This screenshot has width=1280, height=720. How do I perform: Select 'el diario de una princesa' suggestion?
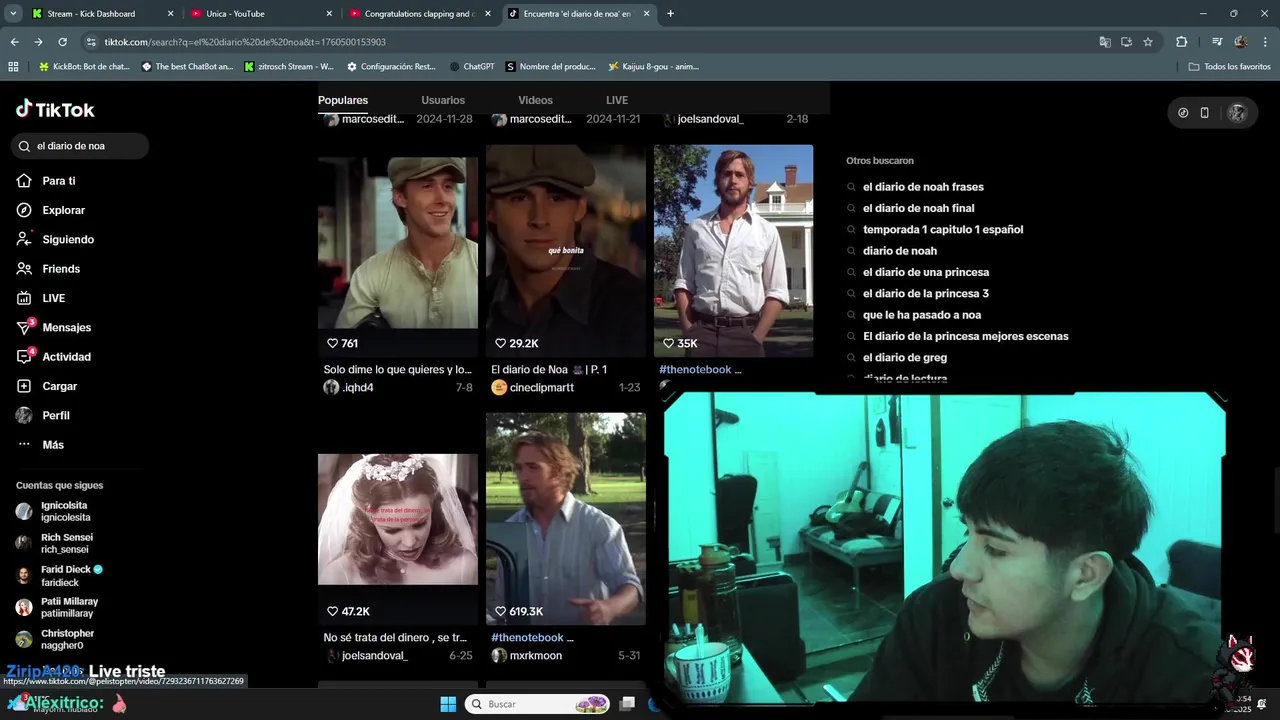pyautogui.click(x=926, y=272)
